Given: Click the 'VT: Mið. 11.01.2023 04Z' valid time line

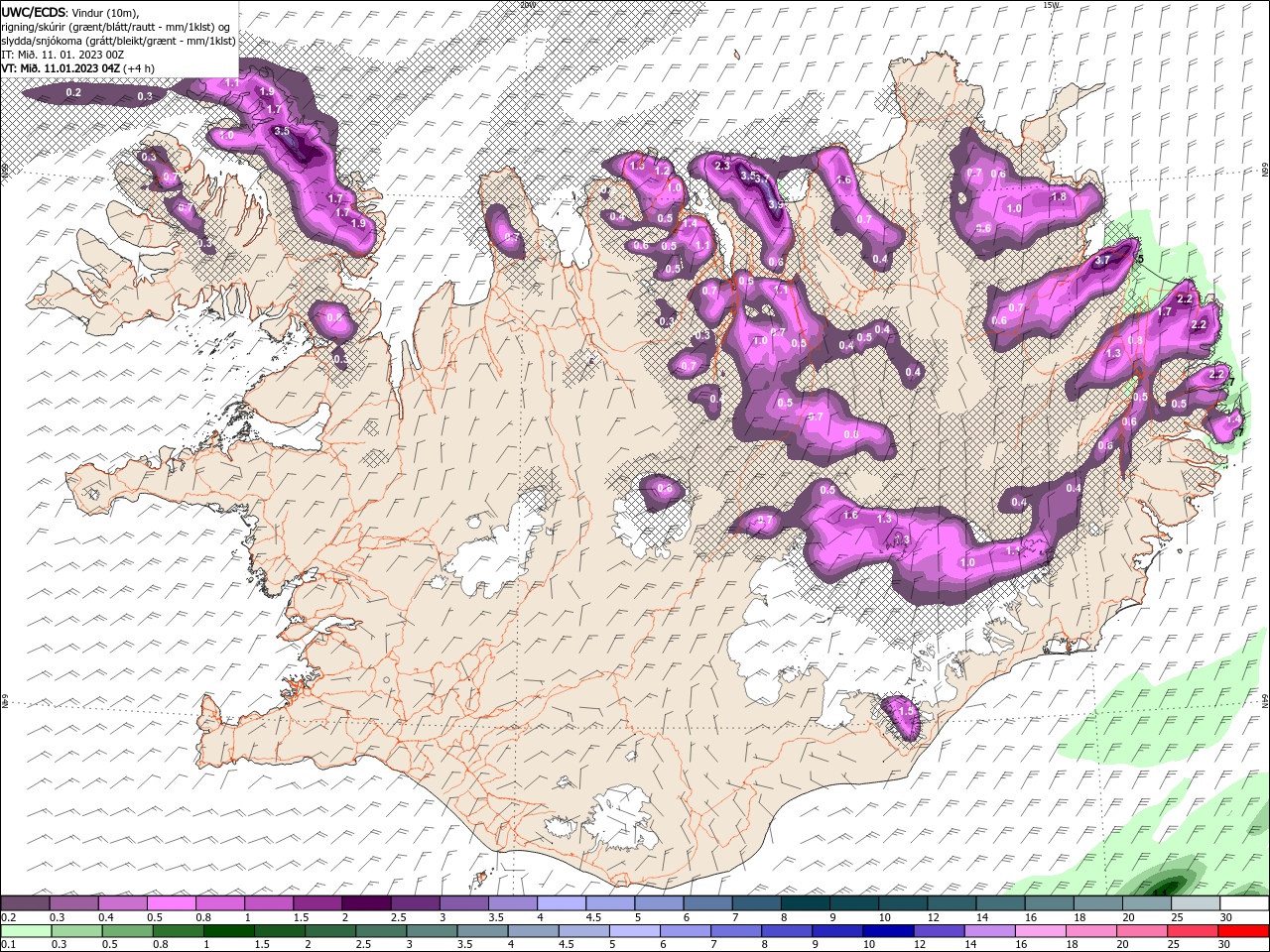Looking at the screenshot, I should pos(61,67).
